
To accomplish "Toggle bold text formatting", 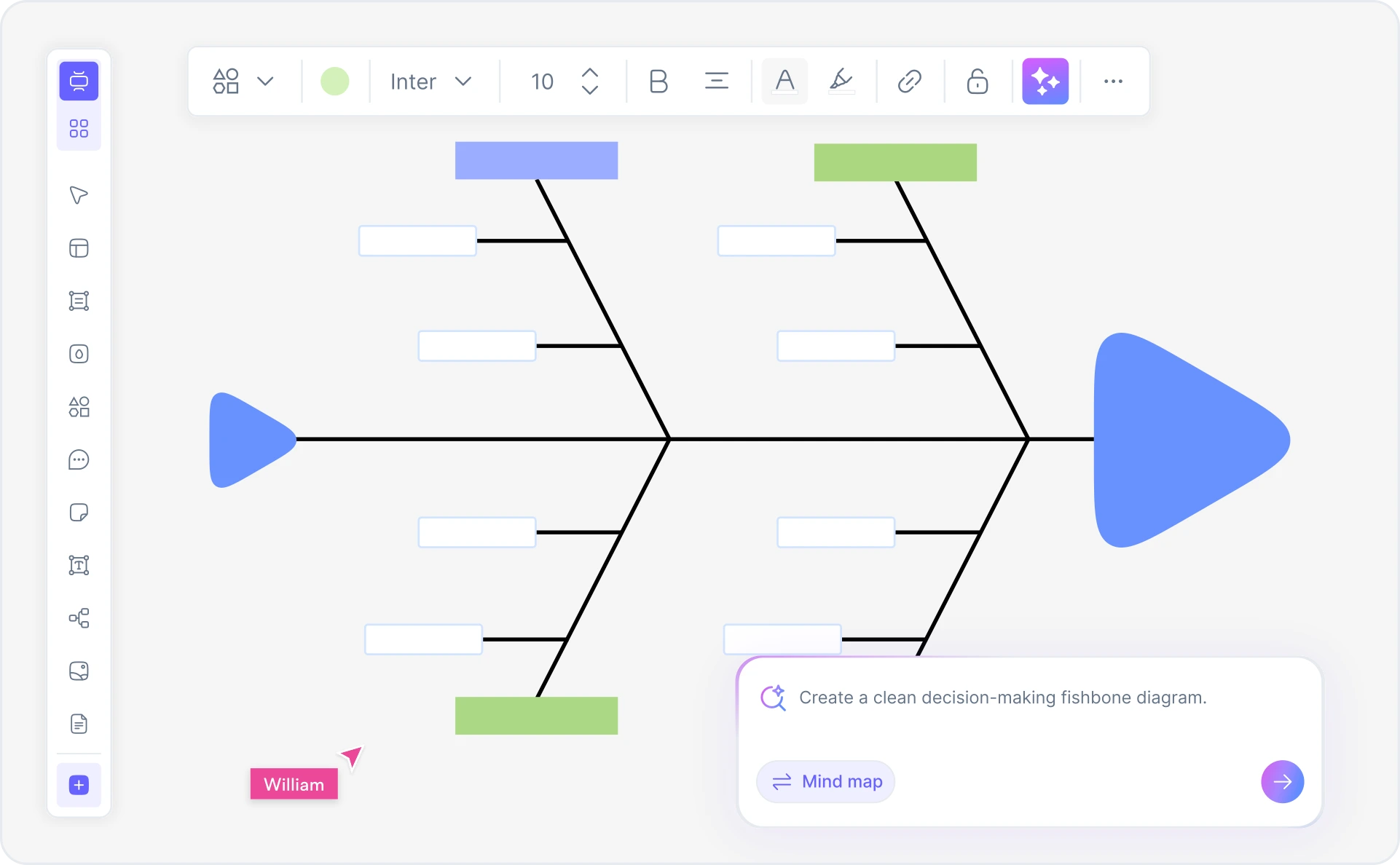I will 658,82.
